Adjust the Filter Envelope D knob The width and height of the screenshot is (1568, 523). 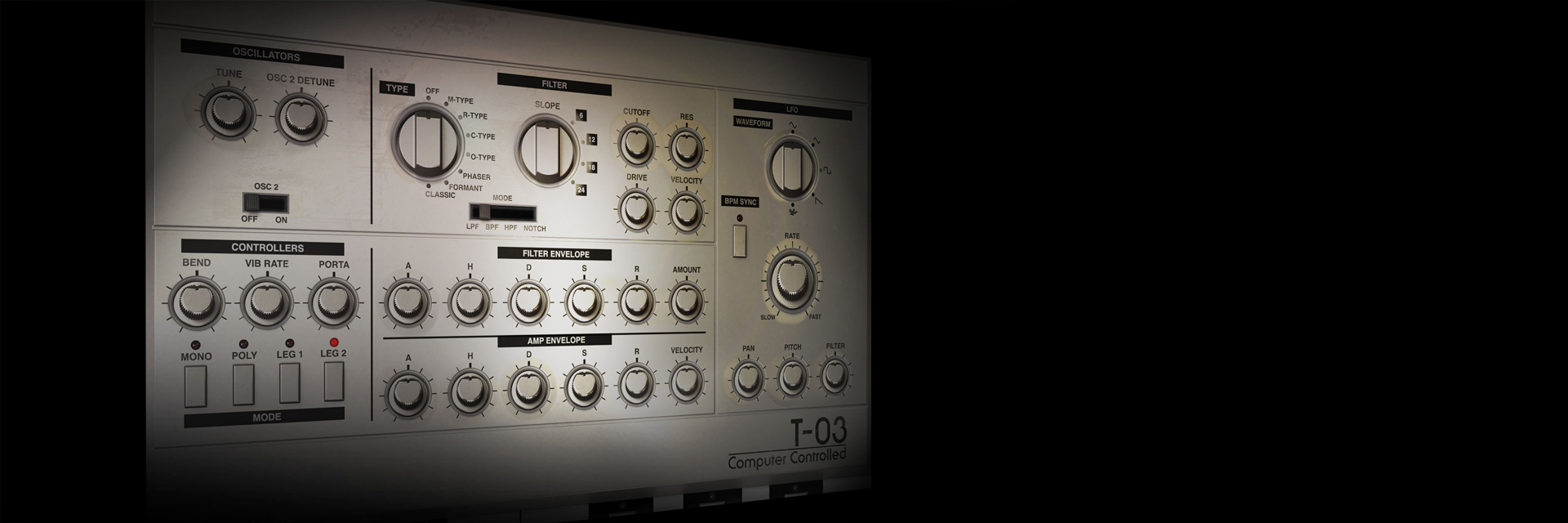pyautogui.click(x=528, y=302)
